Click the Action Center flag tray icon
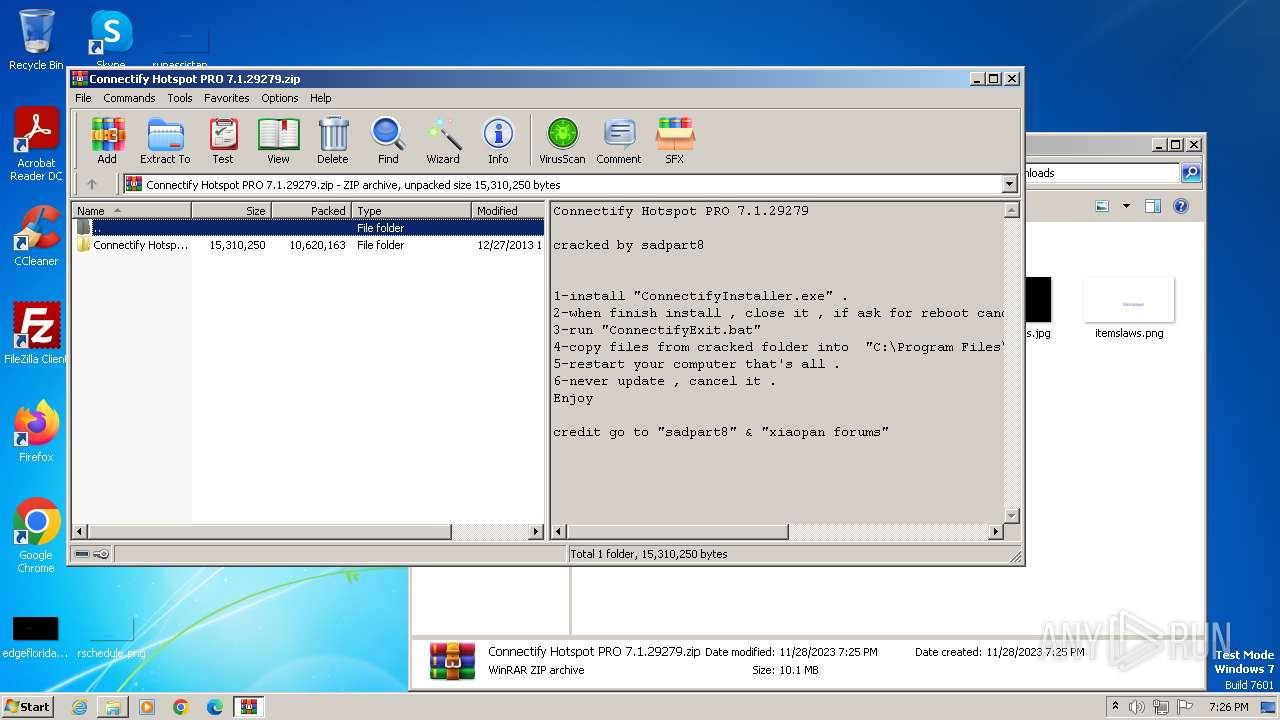This screenshot has height=720, width=1280. [x=1186, y=707]
